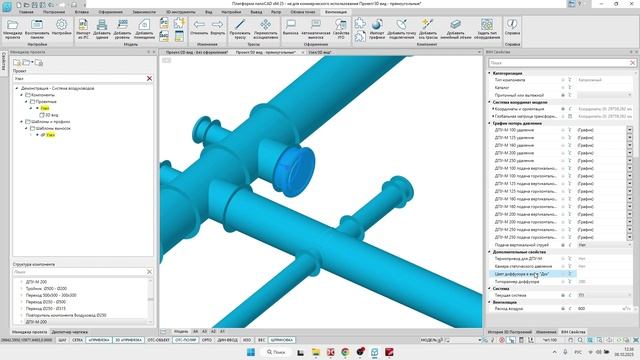This screenshot has height=360, width=640.
Task: Open Главная ribbon tab
Action: (x=26, y=12)
